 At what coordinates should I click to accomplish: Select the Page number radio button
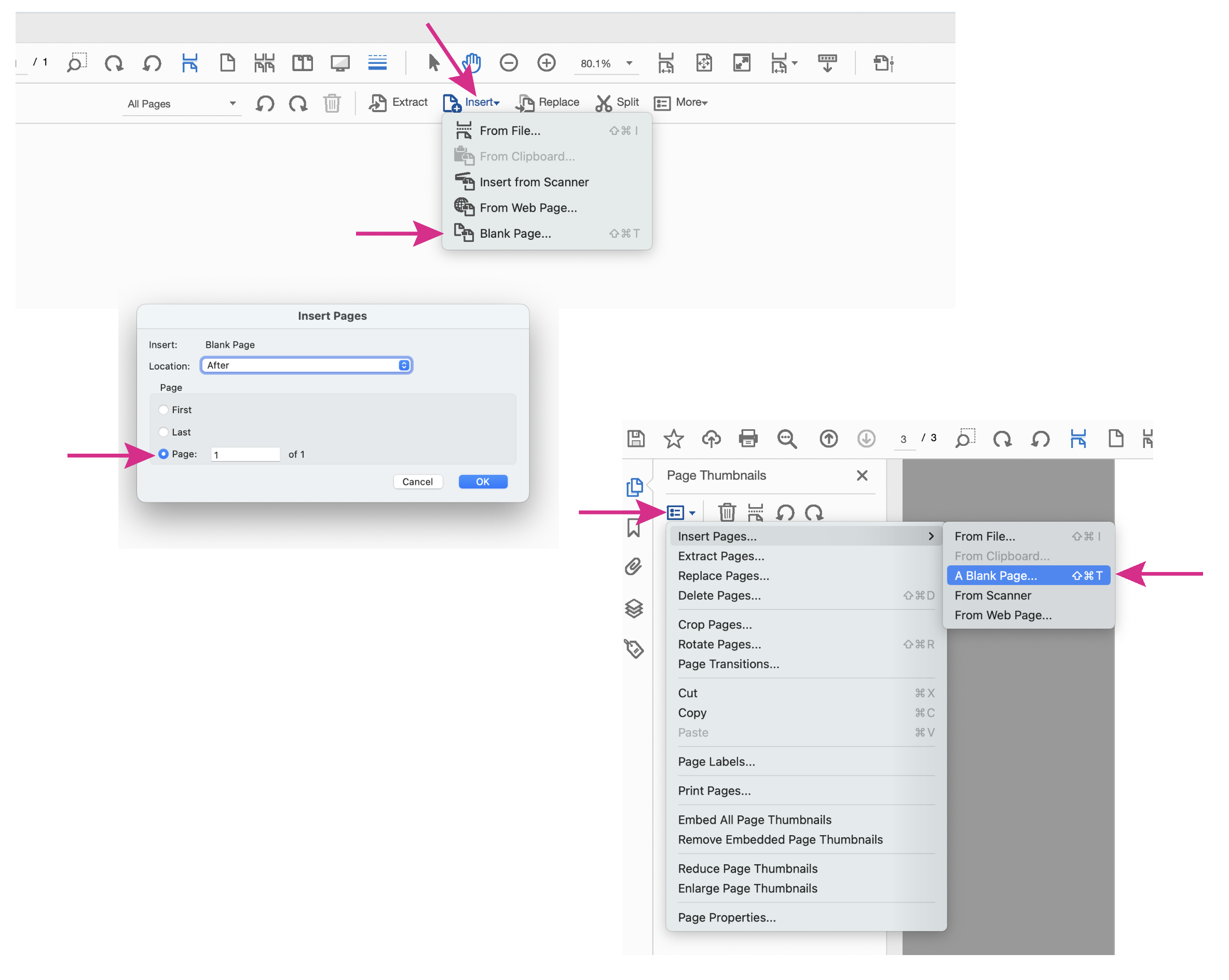coord(163,454)
